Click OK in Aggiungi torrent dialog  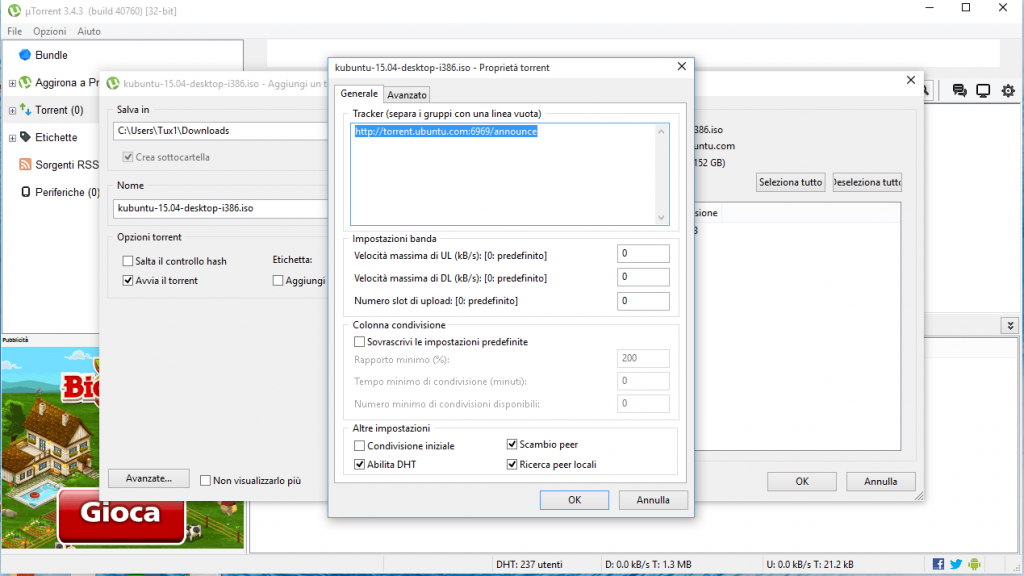pos(802,481)
